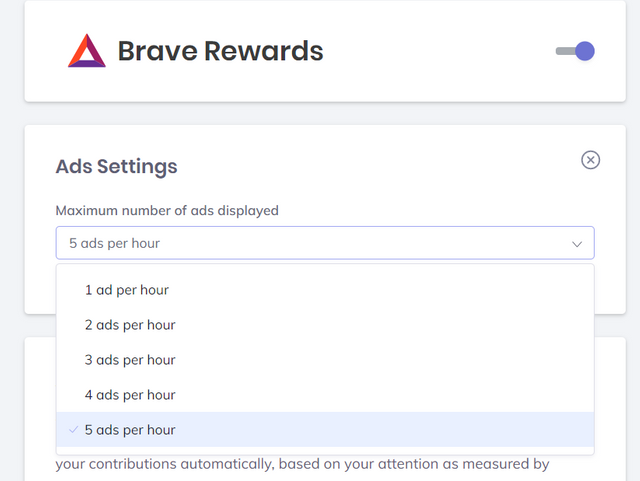Close the Ads Settings panel

pyautogui.click(x=590, y=160)
